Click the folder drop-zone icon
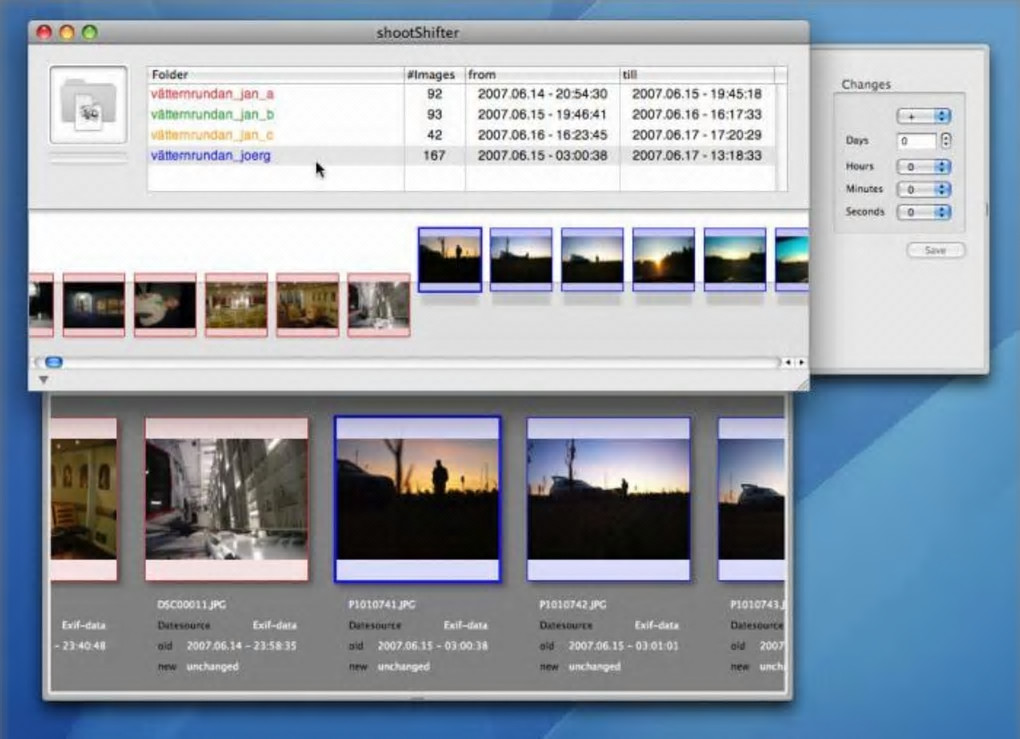The height and width of the screenshot is (739, 1020). pos(88,104)
